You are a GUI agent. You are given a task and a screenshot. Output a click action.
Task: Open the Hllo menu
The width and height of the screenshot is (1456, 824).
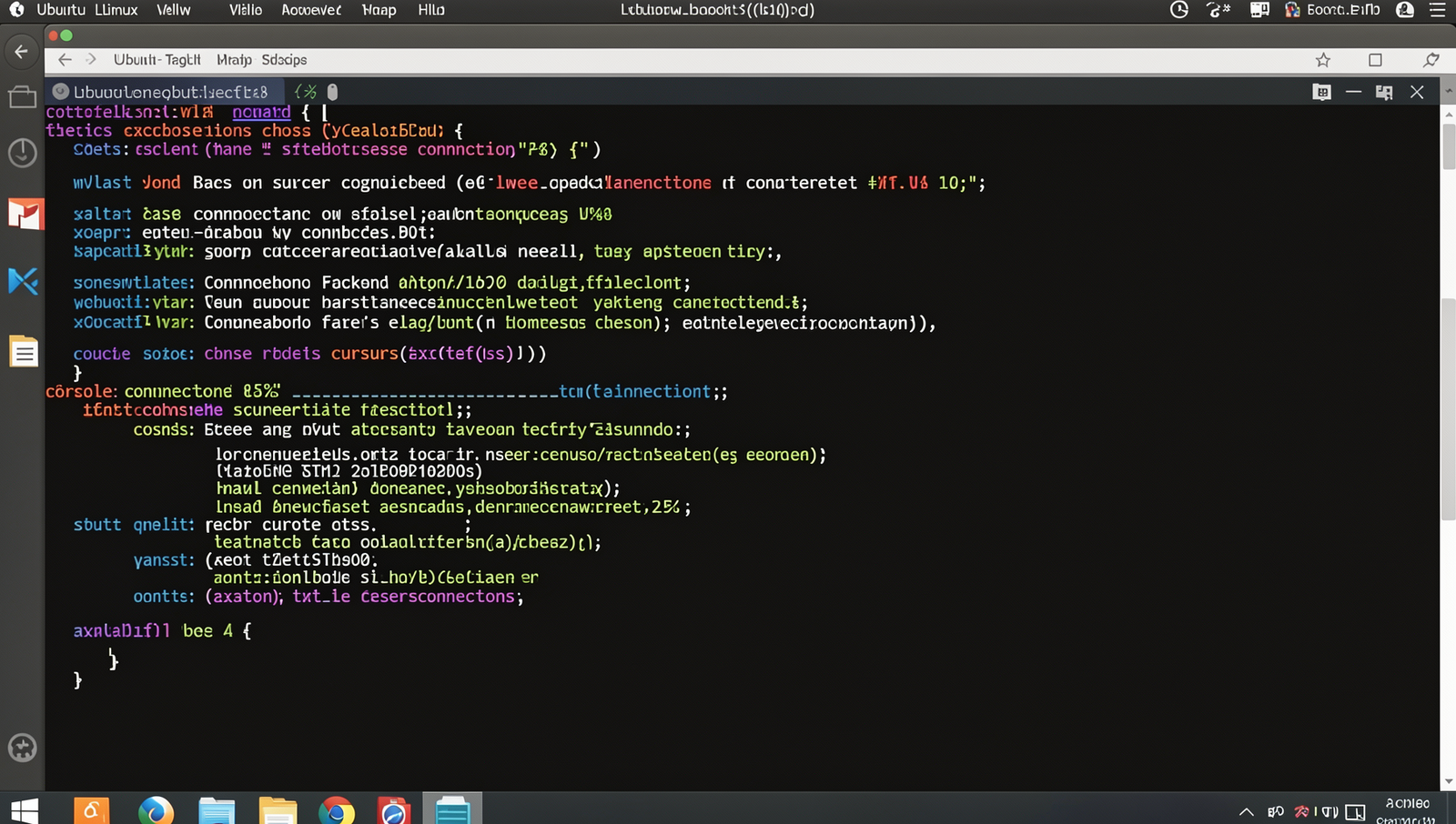point(431,10)
